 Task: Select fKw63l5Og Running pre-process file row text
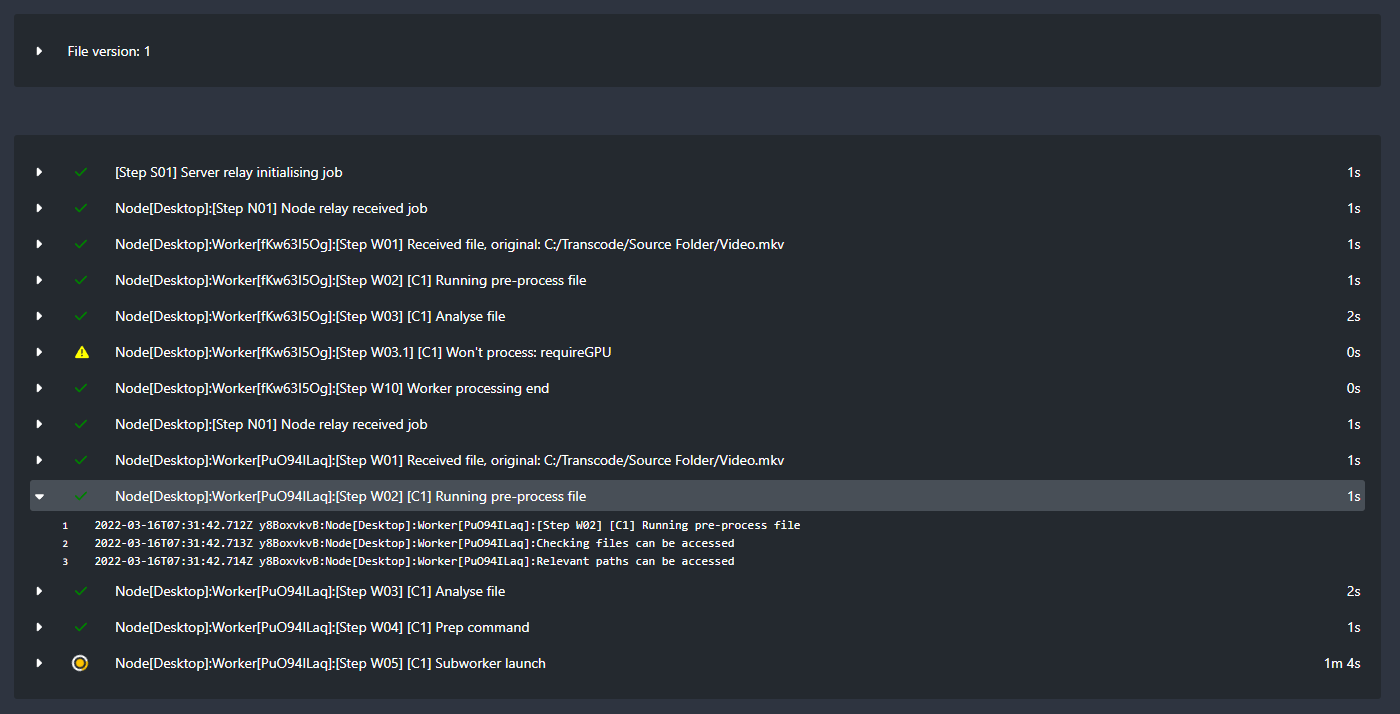[x=350, y=280]
